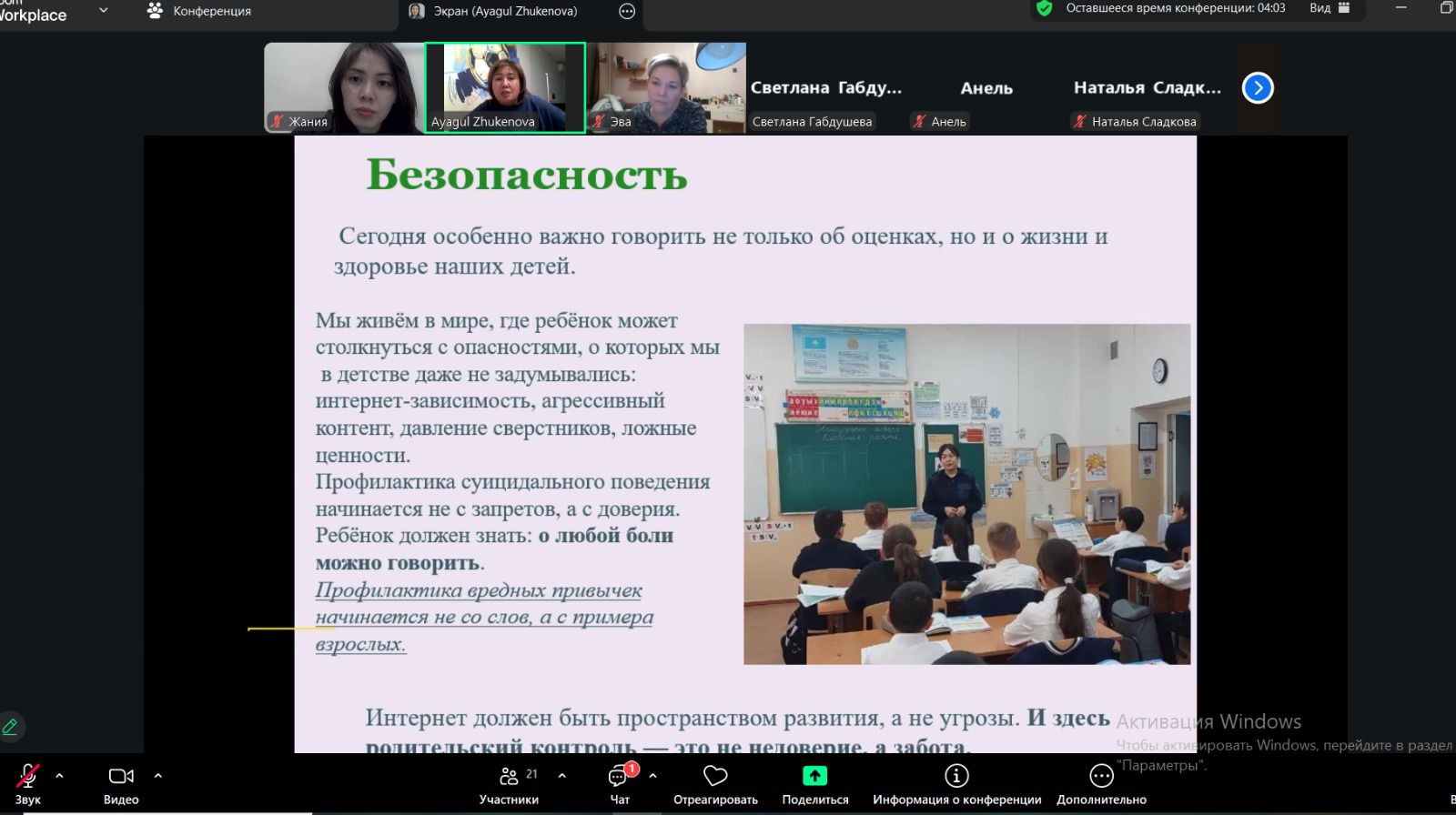Click the green pencil annotation icon
Viewport: 1456px width, 815px height.
pyautogui.click(x=11, y=727)
